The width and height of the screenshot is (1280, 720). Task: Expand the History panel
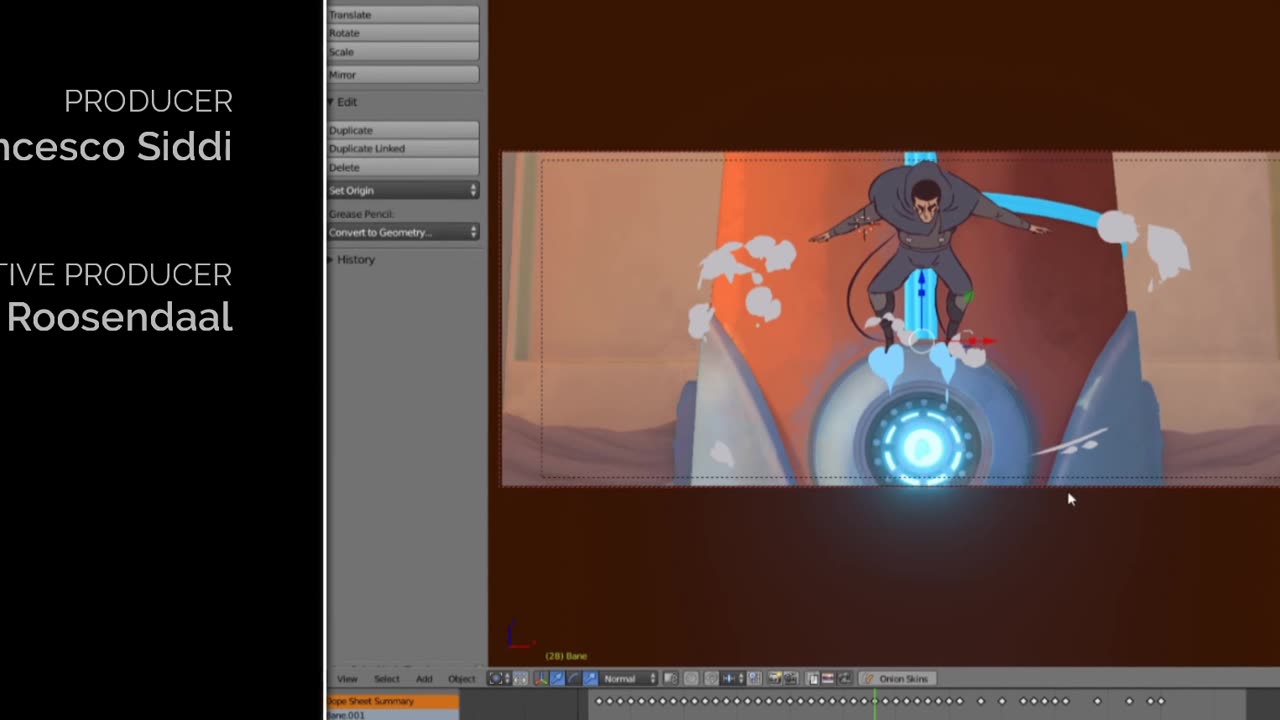tap(351, 259)
